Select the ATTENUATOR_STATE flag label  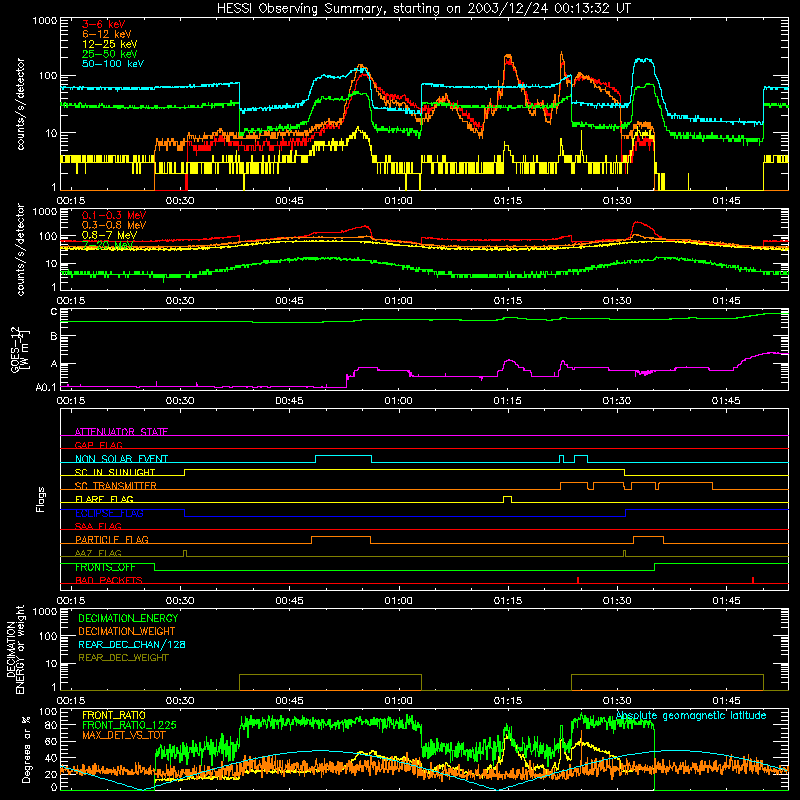pos(121,432)
